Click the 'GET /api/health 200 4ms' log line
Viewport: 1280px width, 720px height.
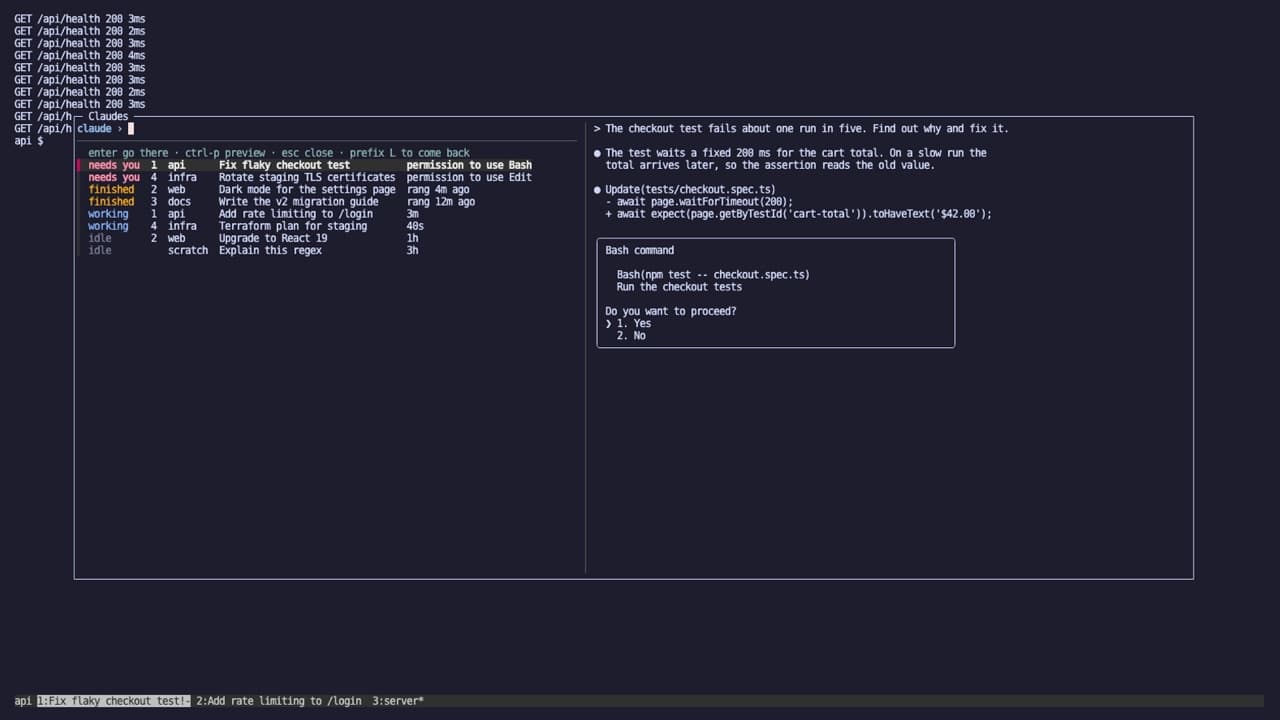(x=79, y=55)
